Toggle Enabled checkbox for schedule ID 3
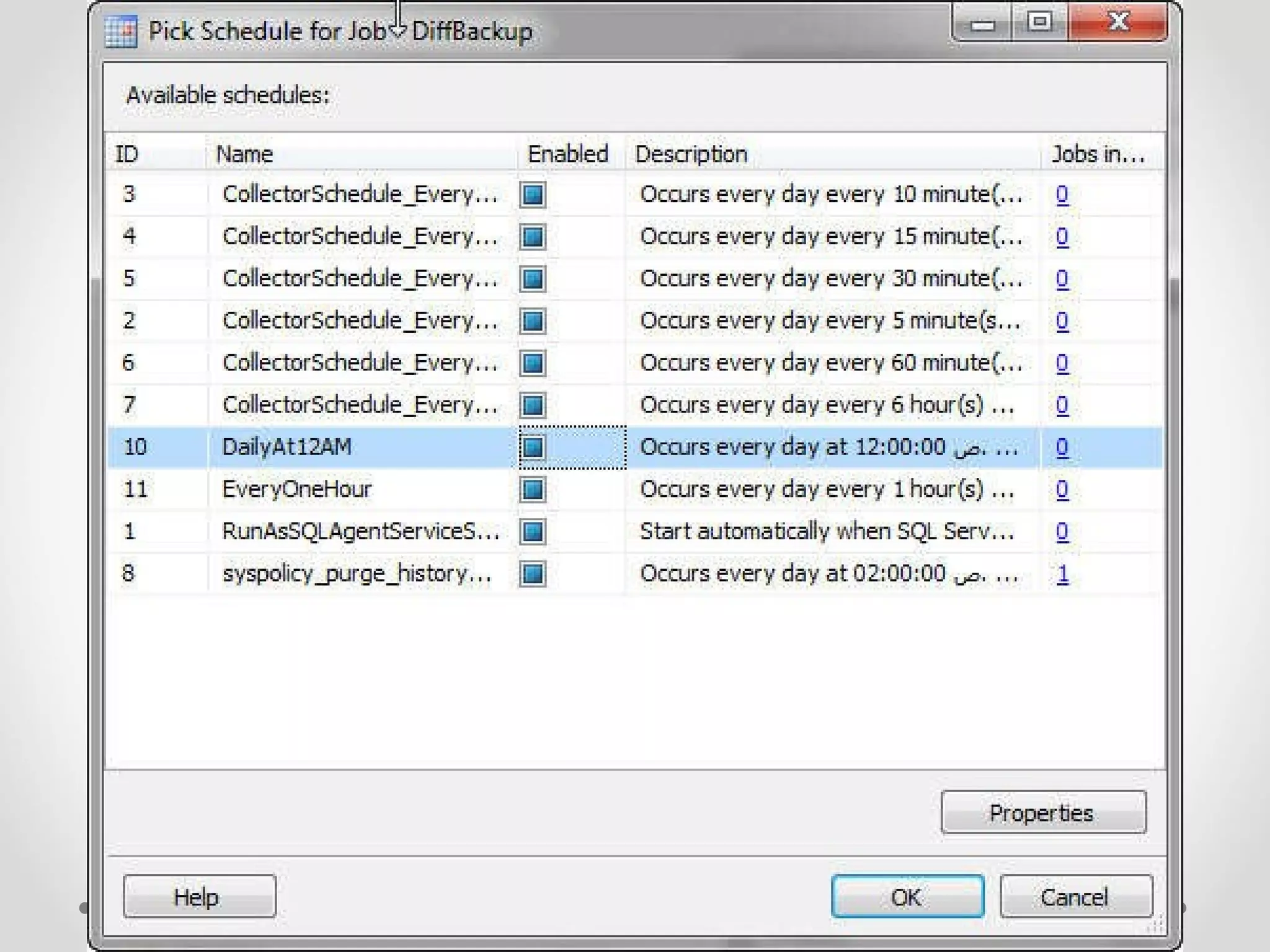The image size is (1270, 952). click(x=533, y=195)
